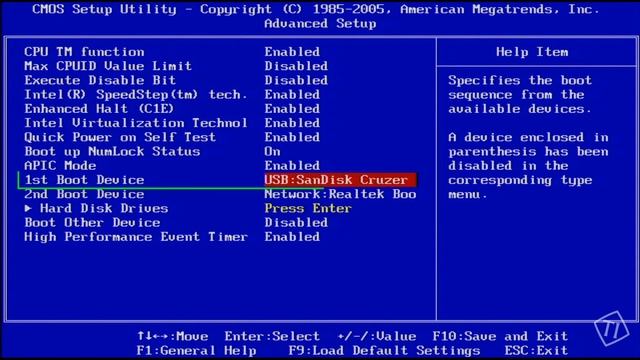Toggle SpeedStep Enabled value

point(292,95)
